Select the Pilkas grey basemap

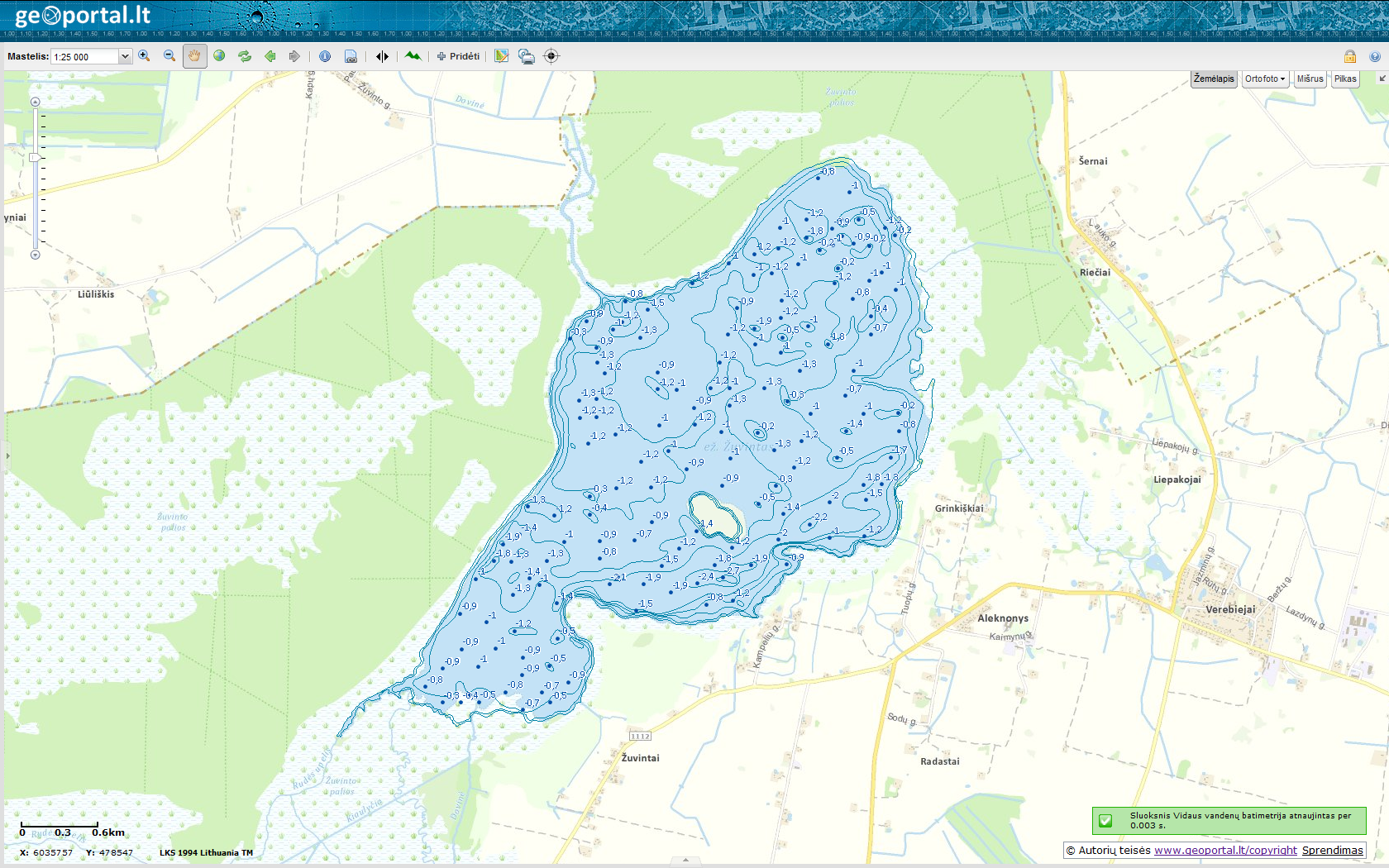[1345, 79]
